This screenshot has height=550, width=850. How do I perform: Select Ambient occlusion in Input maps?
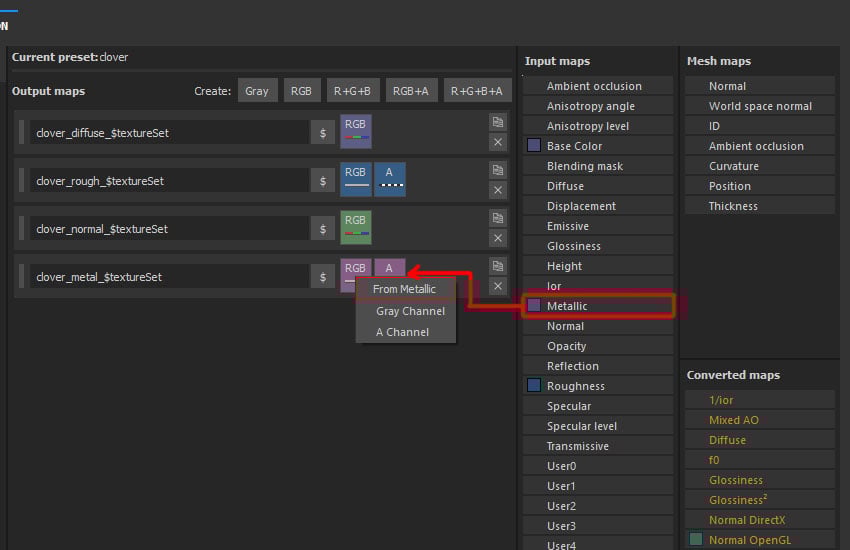[598, 86]
